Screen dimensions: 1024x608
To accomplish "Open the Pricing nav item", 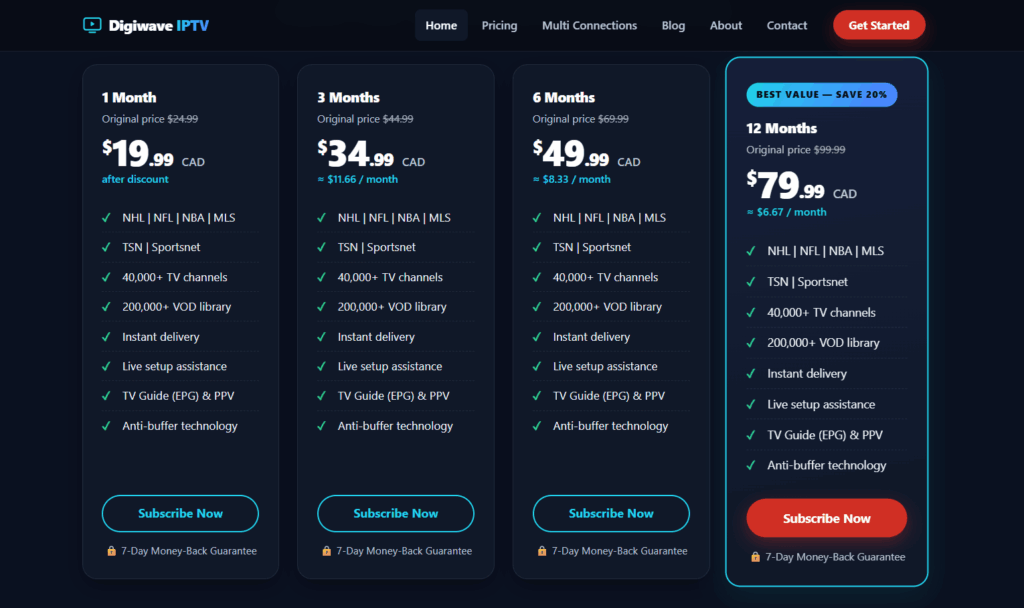I will pyautogui.click(x=500, y=25).
